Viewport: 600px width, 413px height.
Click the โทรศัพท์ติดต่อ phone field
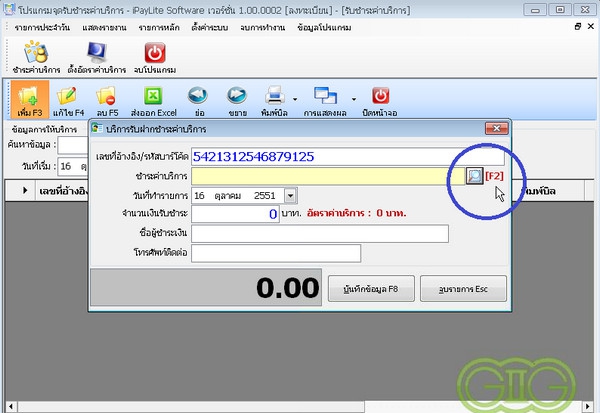coord(276,253)
